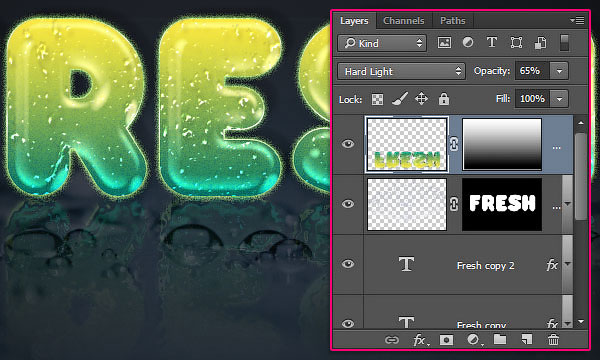The height and width of the screenshot is (360, 600).
Task: Hide the Fresh copy layer
Action: (348, 324)
